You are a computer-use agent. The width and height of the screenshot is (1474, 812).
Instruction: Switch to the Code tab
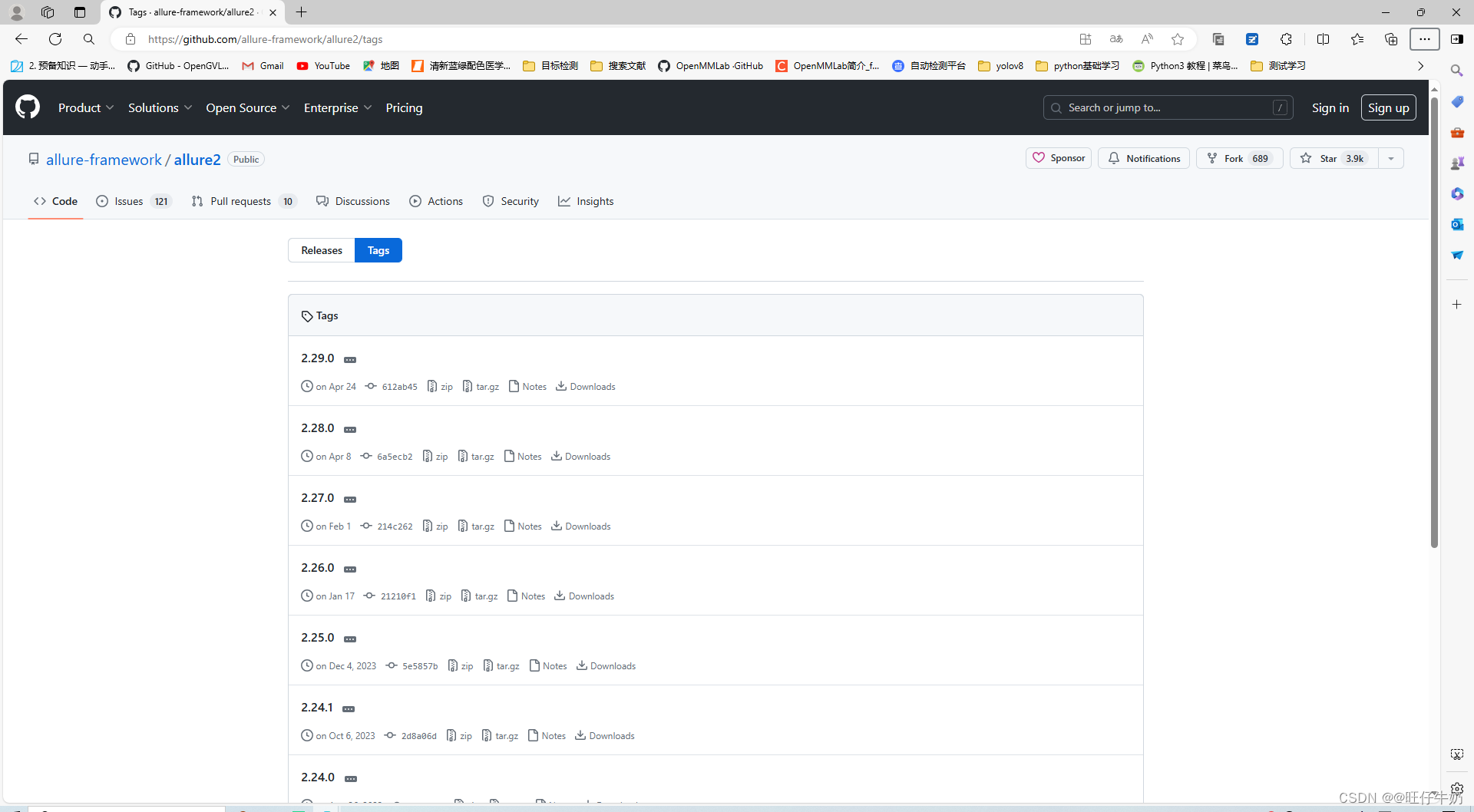[55, 201]
